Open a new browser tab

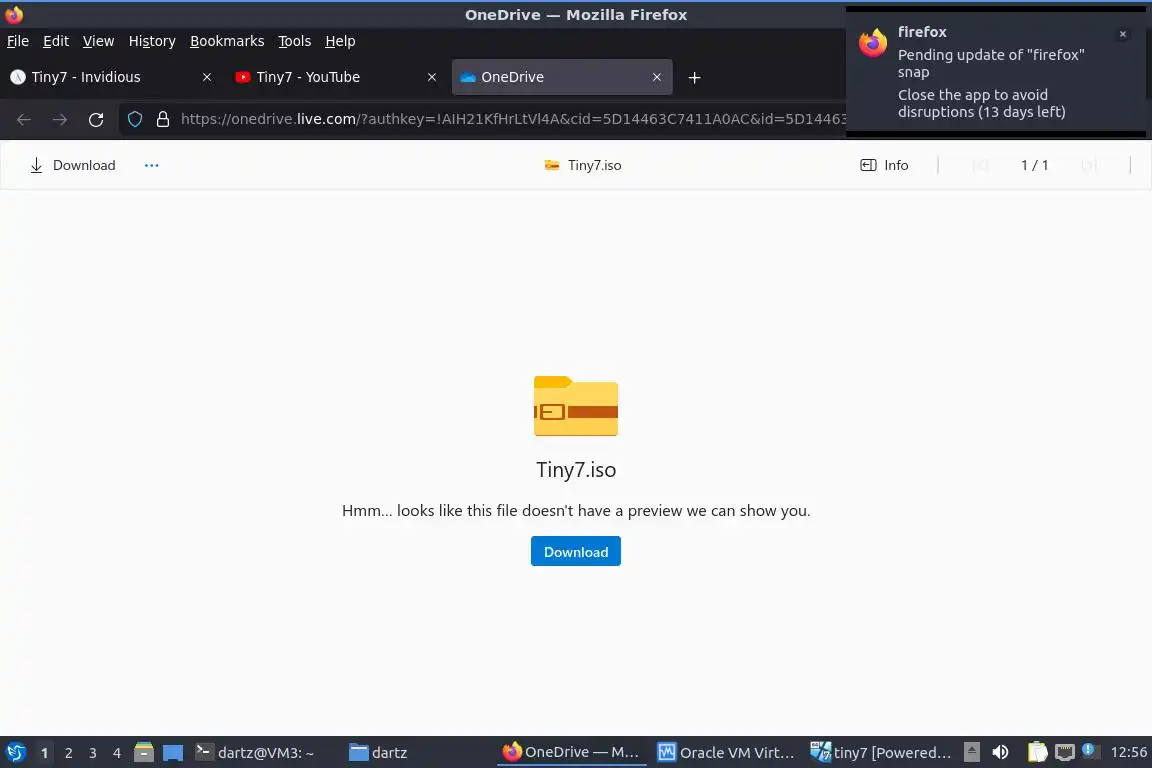pos(694,77)
